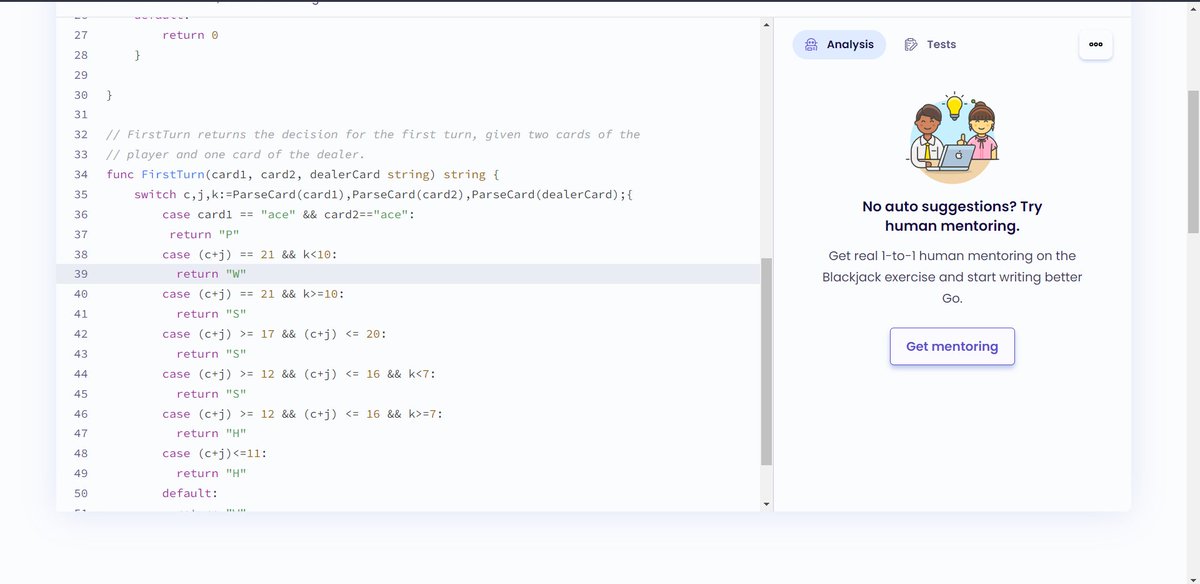Image resolution: width=1200 pixels, height=584 pixels.
Task: Click the 'case (c+j) == 21 && k>=10:' line
Action: click(x=254, y=294)
